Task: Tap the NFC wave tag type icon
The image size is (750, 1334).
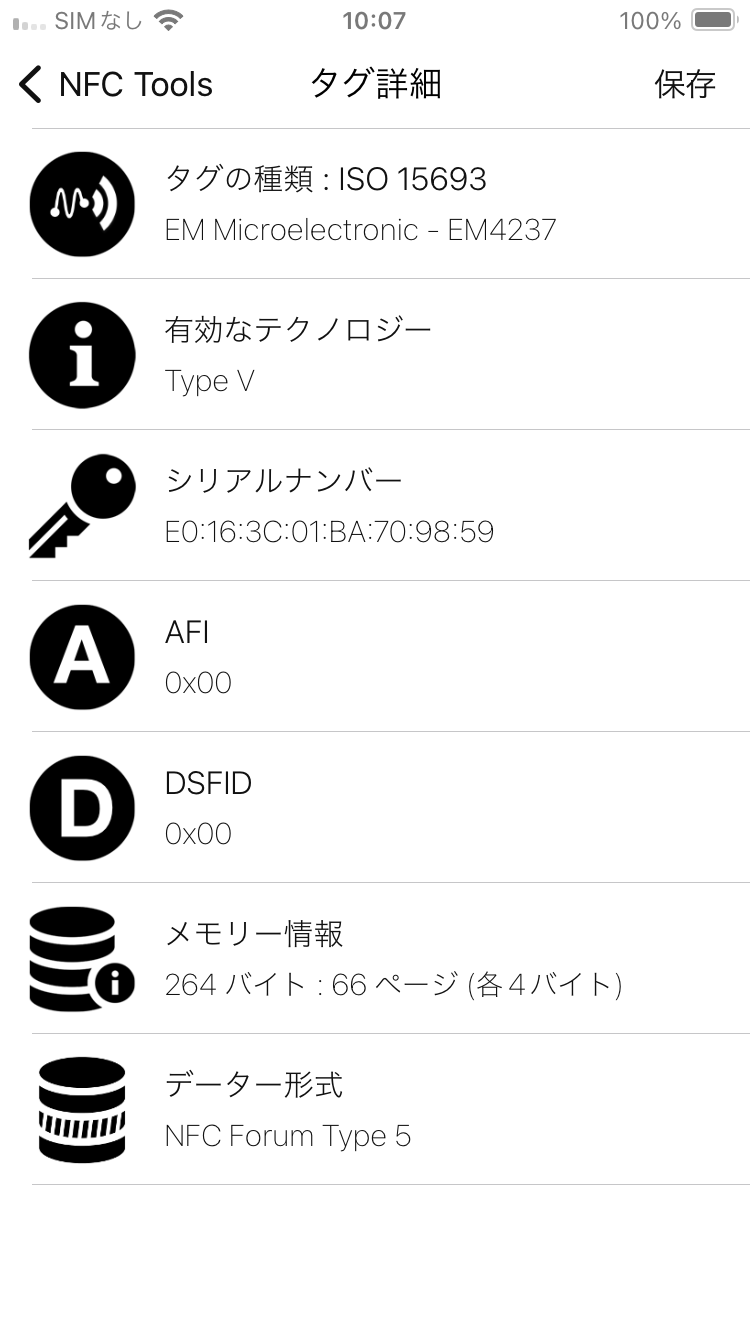Action: click(x=82, y=204)
